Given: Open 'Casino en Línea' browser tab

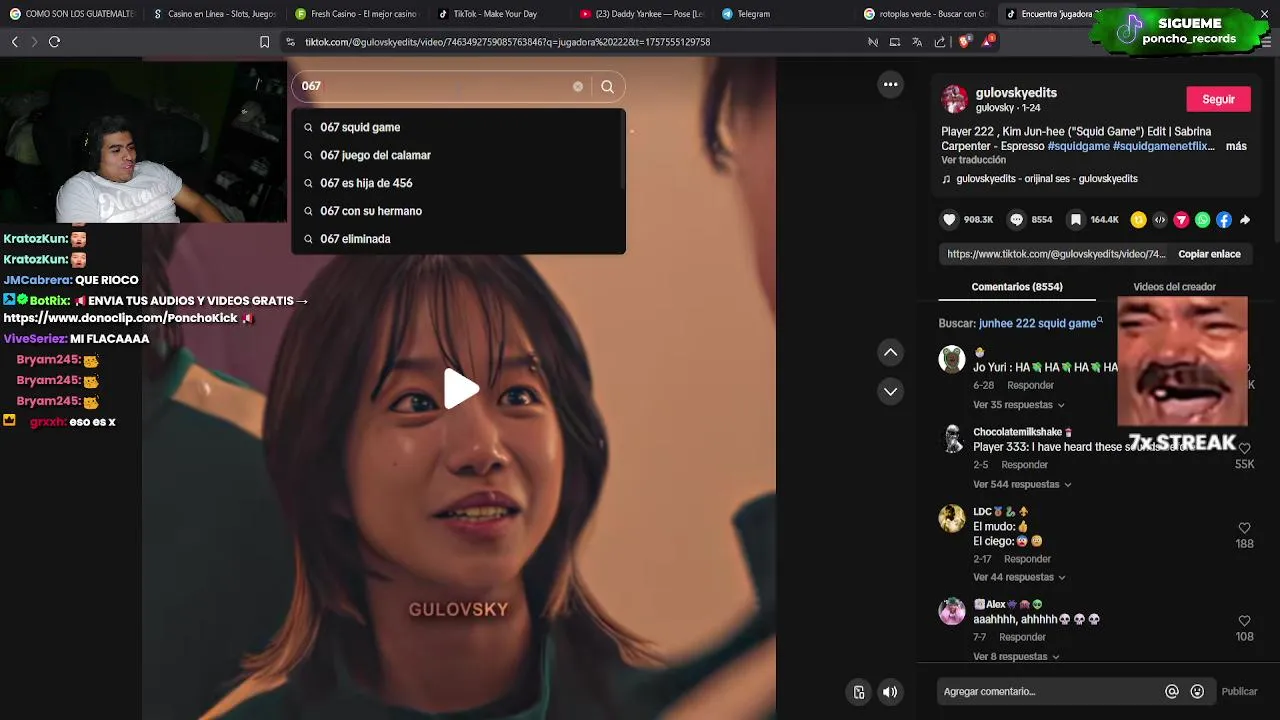Looking at the screenshot, I should (214, 14).
